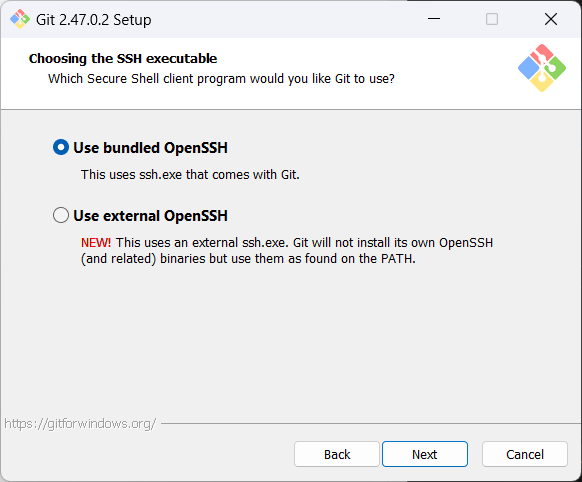Click the 'Use bundled OpenSSH' label text
The height and width of the screenshot is (482, 582).
click(x=150, y=148)
